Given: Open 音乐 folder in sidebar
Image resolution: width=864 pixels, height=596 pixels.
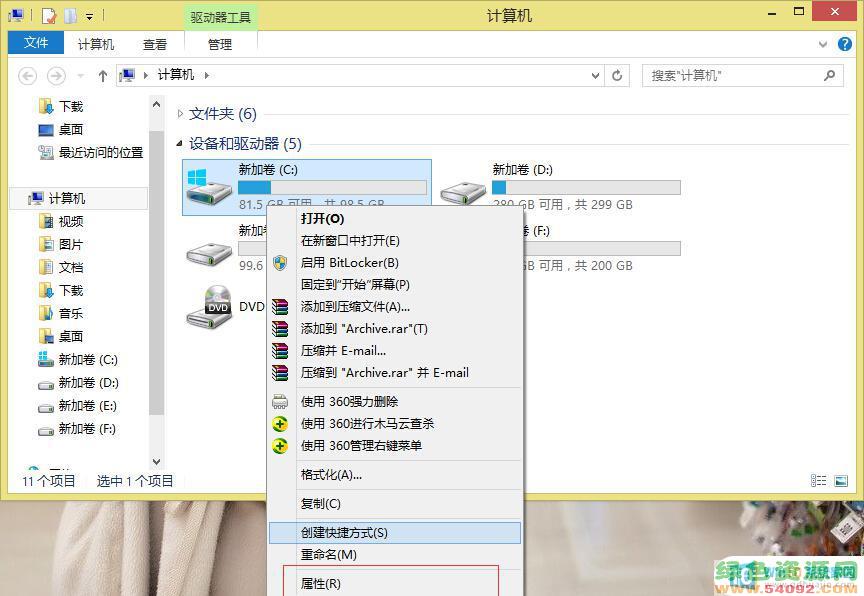Looking at the screenshot, I should coord(61,313).
